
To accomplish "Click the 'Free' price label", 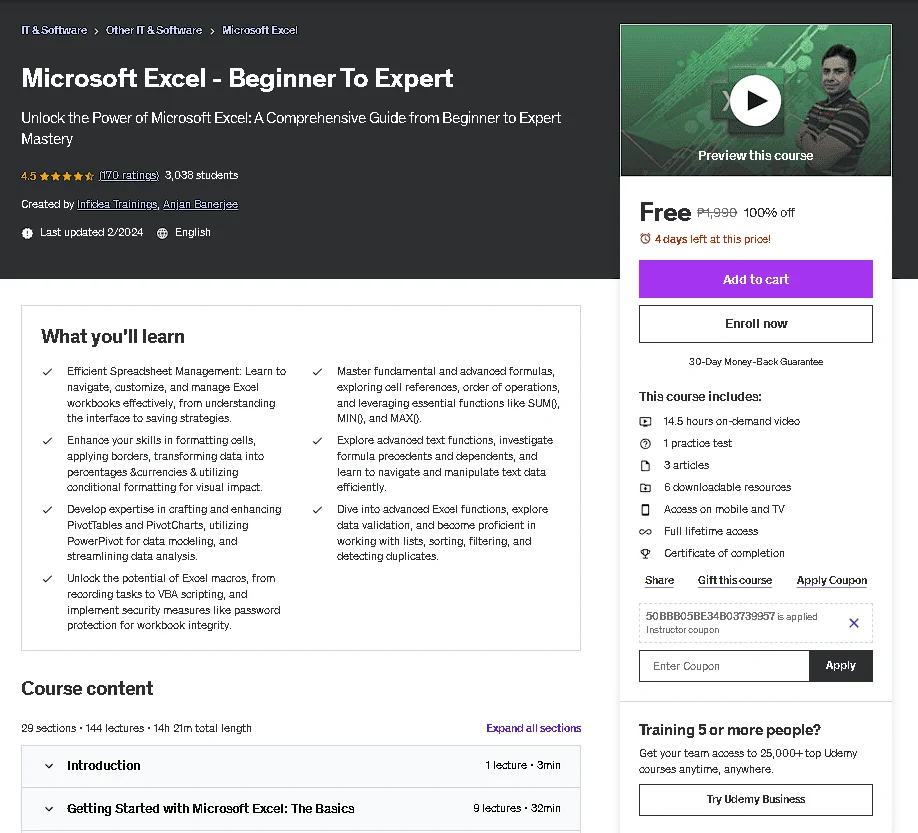I will [x=665, y=212].
